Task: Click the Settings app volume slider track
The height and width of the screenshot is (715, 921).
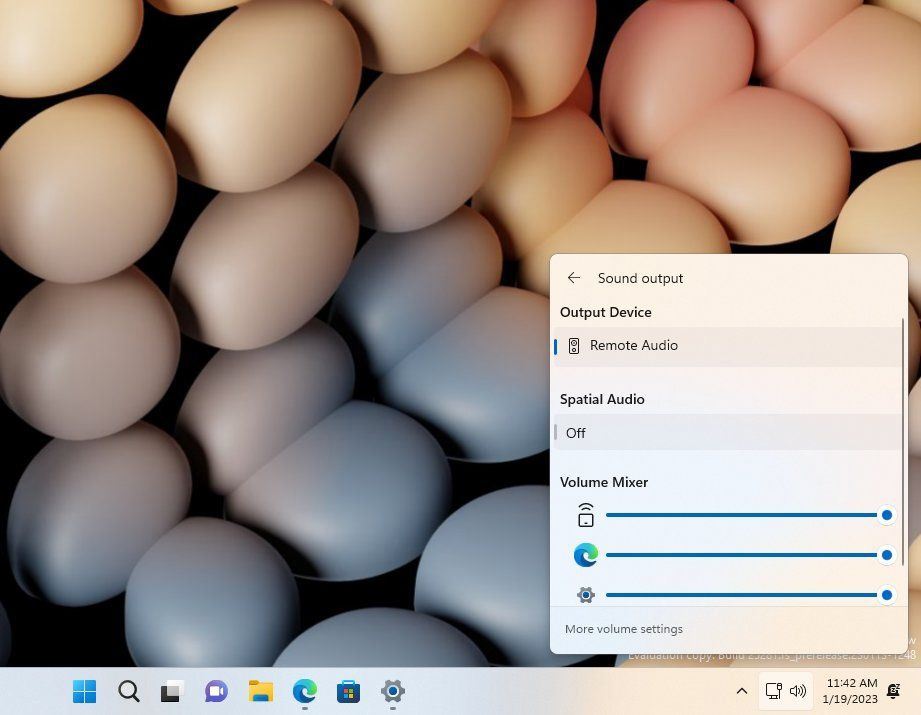Action: (x=740, y=595)
